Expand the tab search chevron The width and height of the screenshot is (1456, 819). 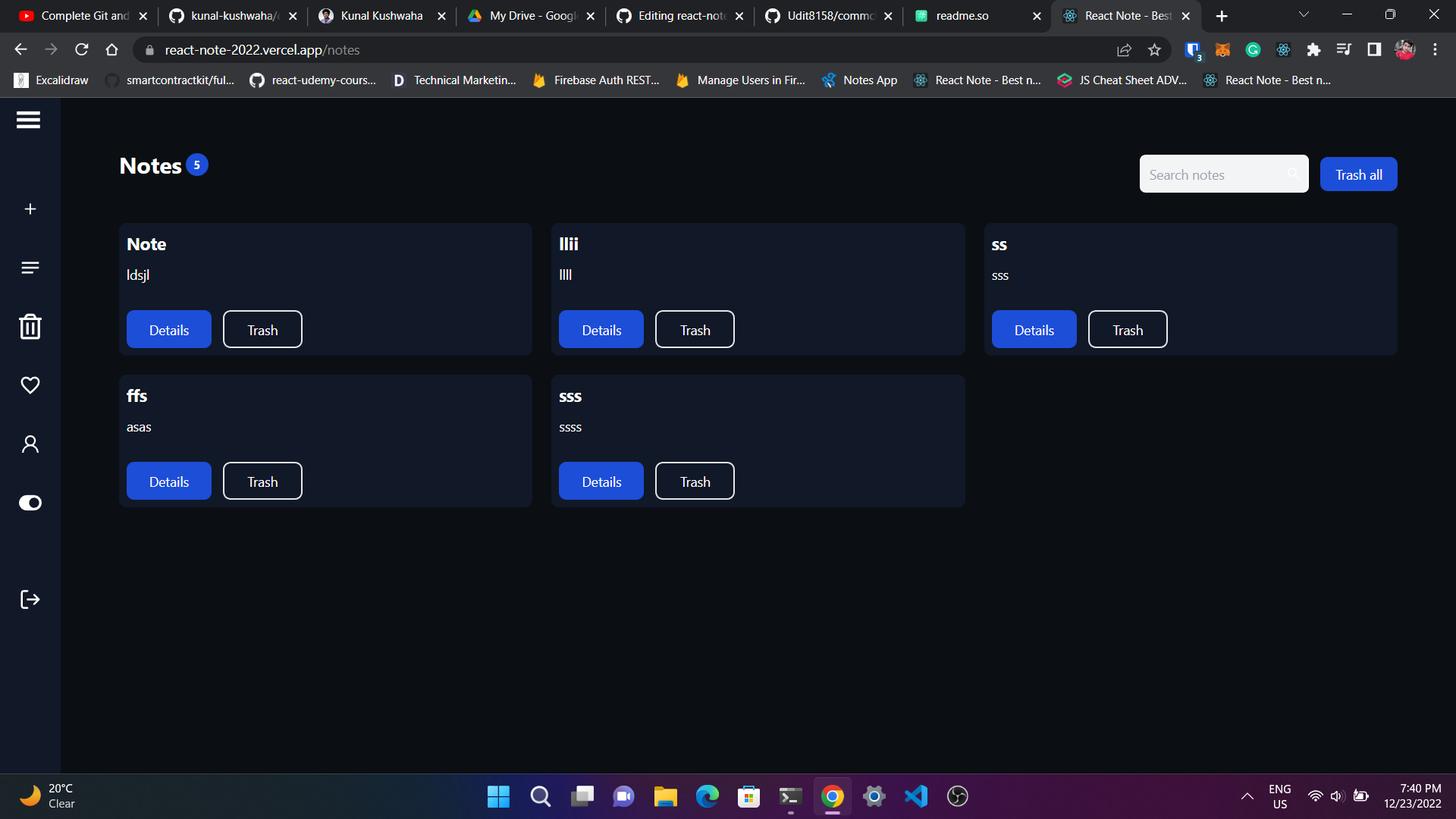point(1304,15)
